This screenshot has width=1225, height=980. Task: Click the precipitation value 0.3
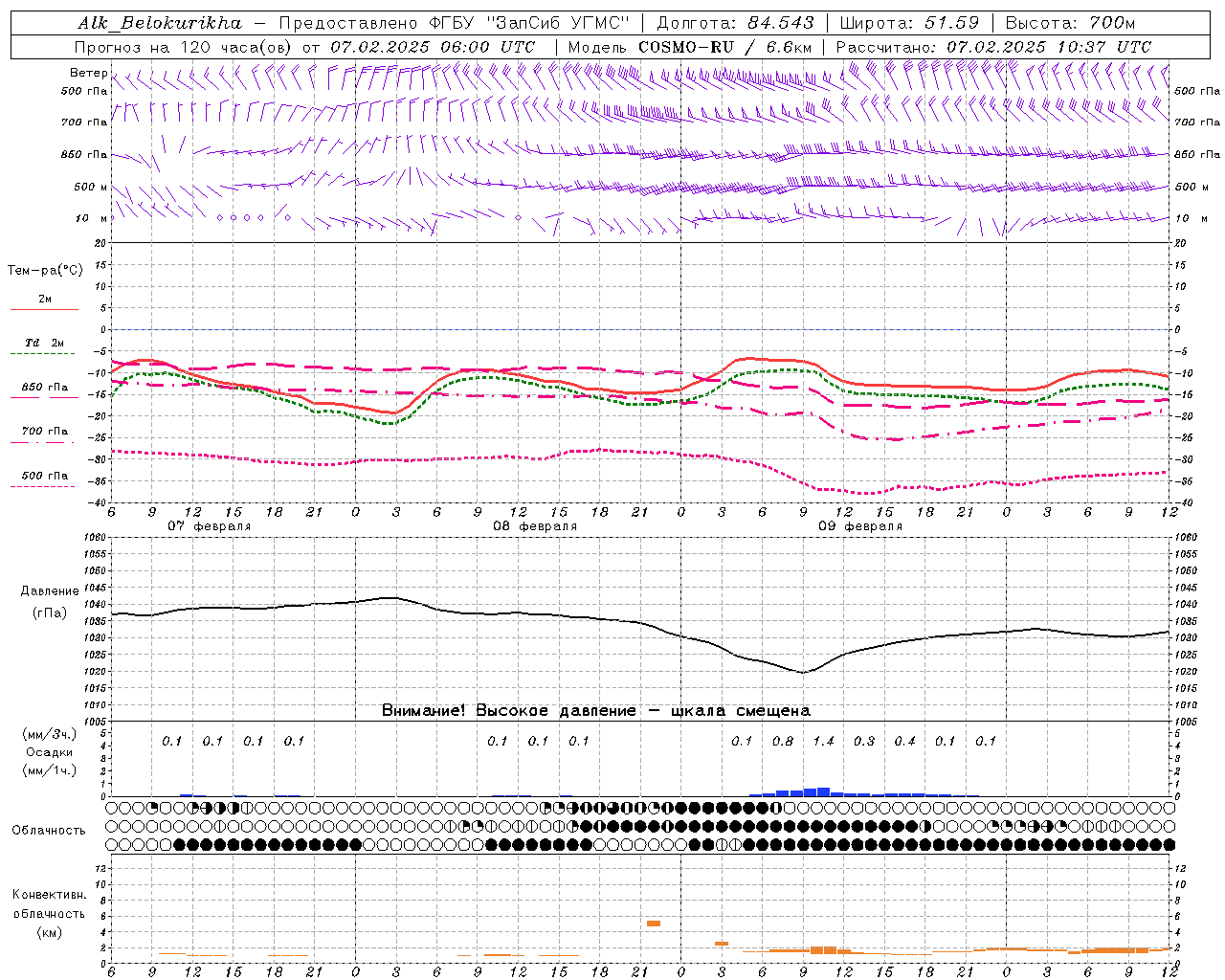864,741
